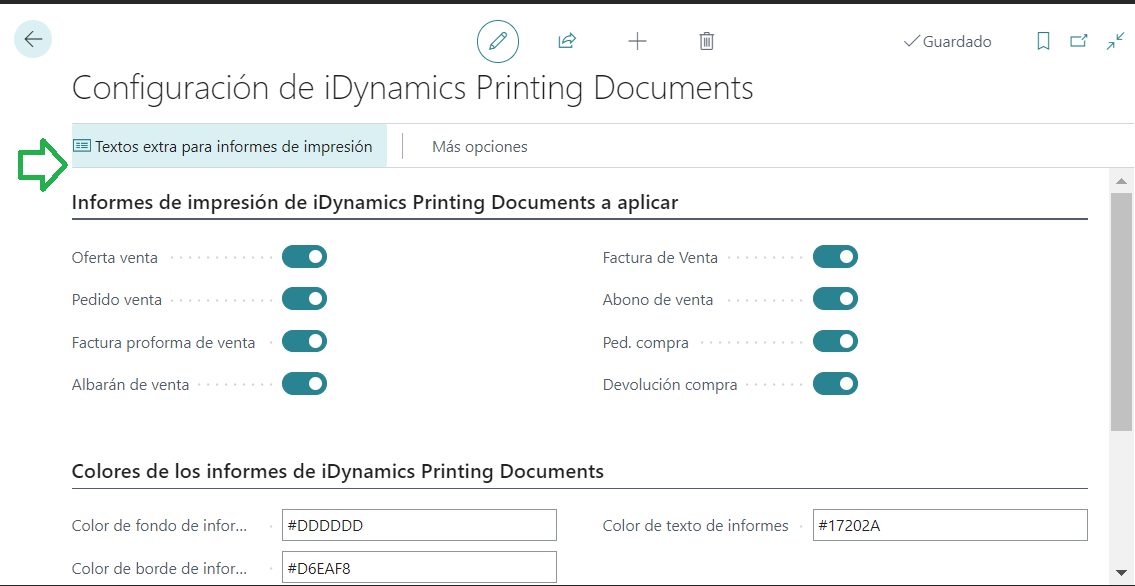This screenshot has width=1135, height=586.
Task: Toggle the Pedido venta switch
Action: 305,299
